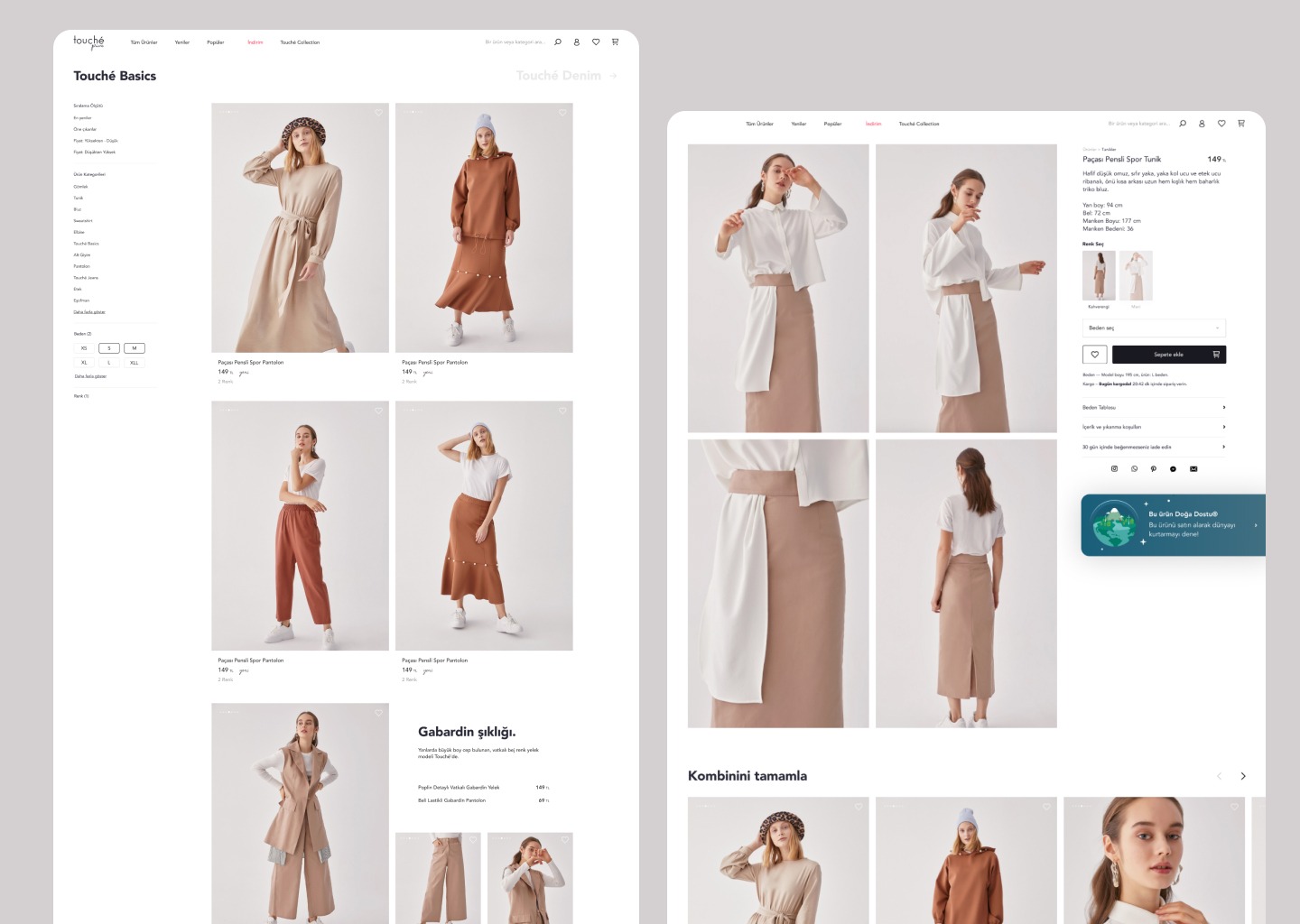1300x924 pixels.
Task: Filter by Pantolon category
Action: click(82, 266)
